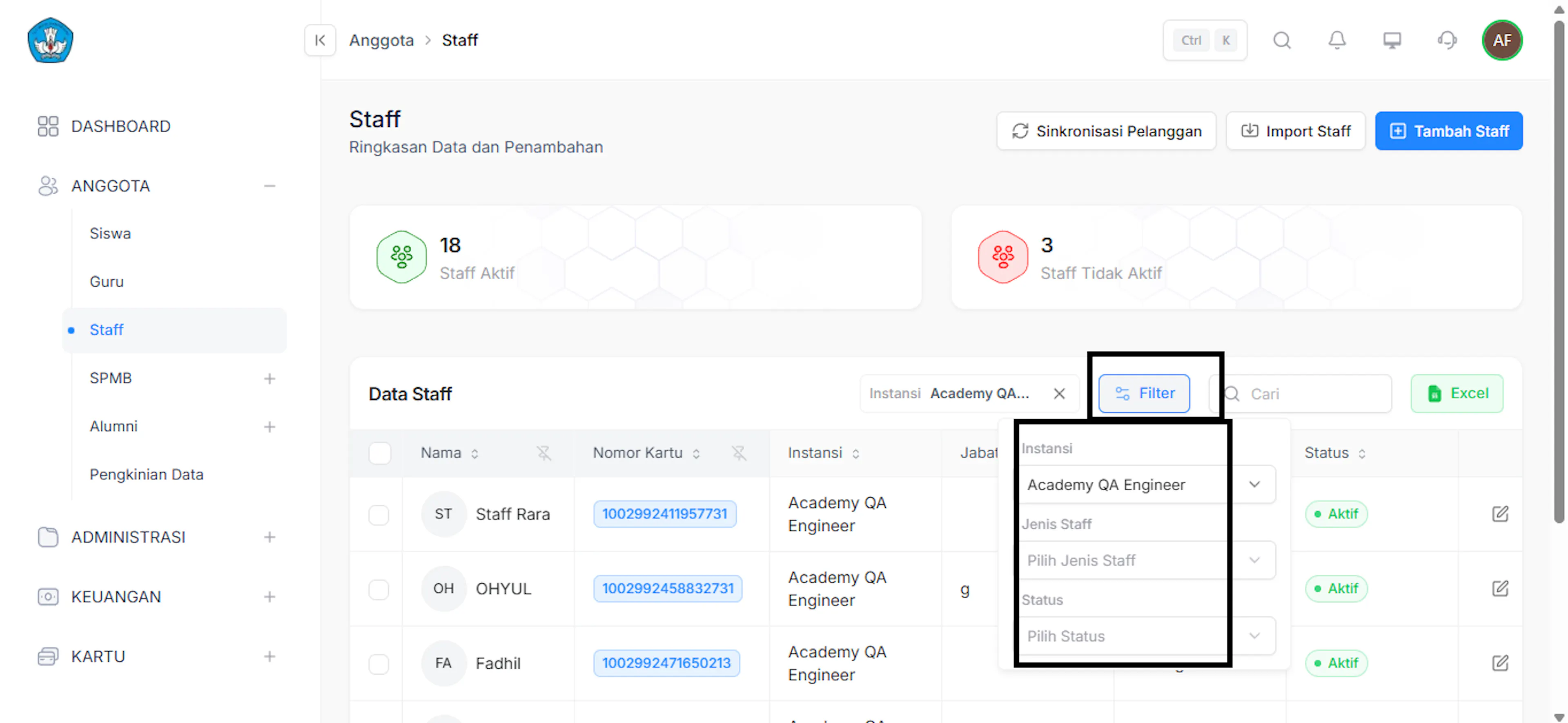Edit OHYUL row

(1500, 589)
